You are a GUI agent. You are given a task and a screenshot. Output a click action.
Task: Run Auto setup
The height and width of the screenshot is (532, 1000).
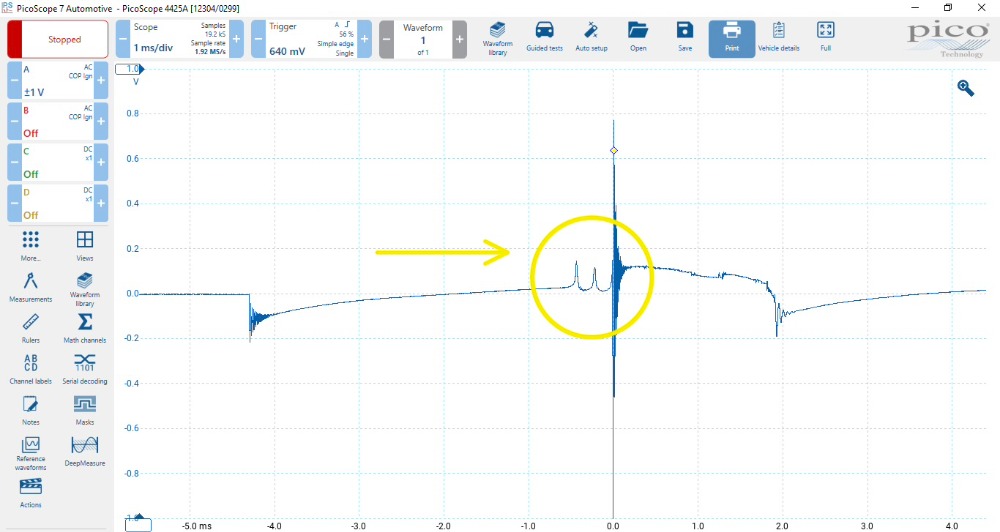point(591,37)
